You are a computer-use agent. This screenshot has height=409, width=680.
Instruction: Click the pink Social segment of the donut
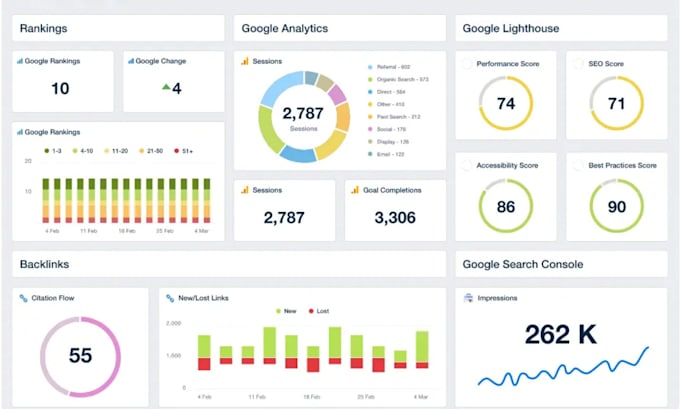(337, 95)
